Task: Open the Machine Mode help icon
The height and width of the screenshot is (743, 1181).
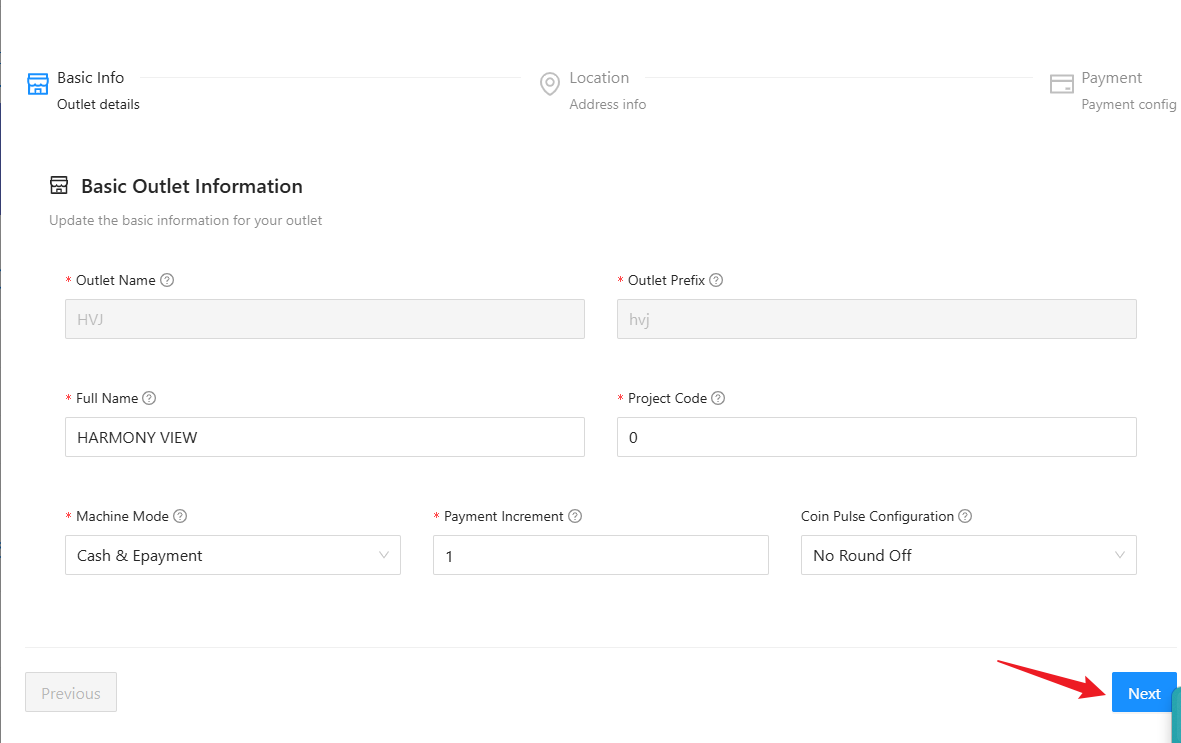Action: click(180, 516)
